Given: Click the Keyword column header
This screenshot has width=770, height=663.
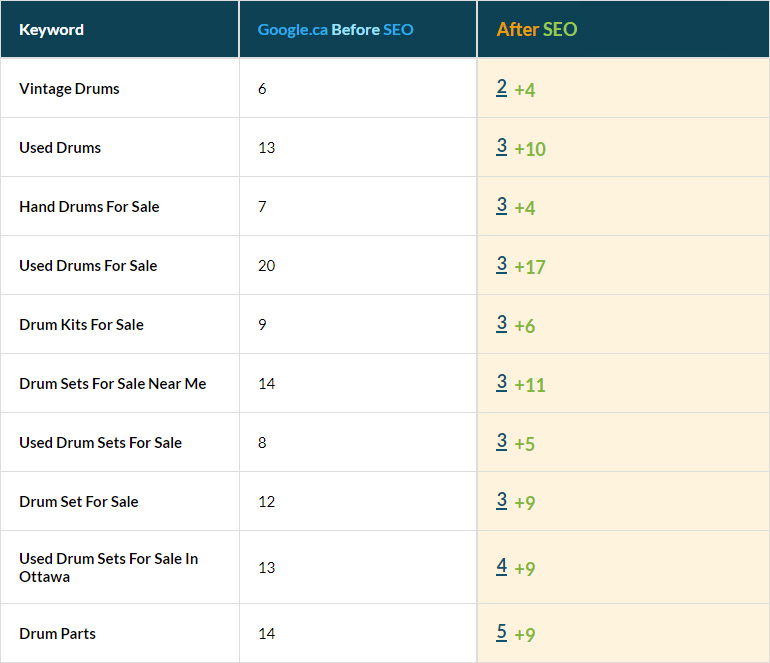Looking at the screenshot, I should click(51, 30).
